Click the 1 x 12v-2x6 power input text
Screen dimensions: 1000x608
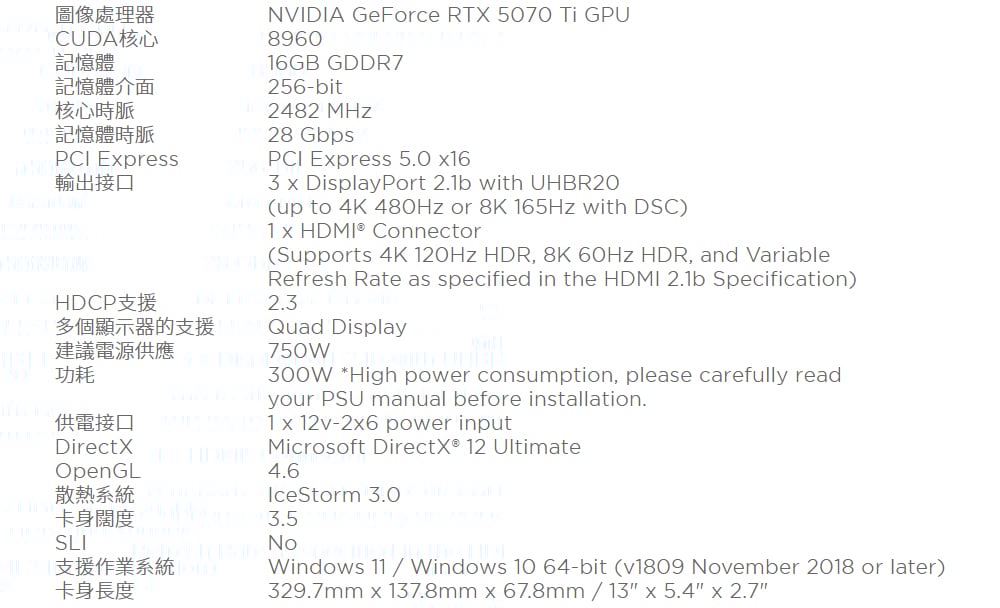pyautogui.click(x=390, y=423)
